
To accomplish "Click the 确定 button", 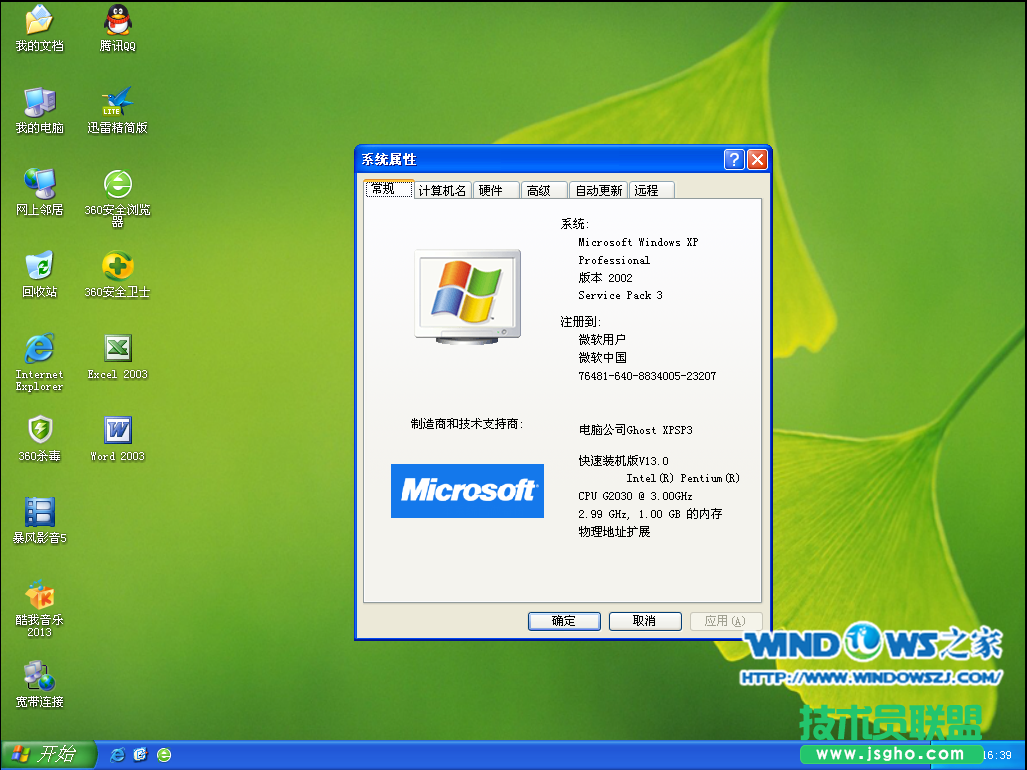I will (x=563, y=620).
